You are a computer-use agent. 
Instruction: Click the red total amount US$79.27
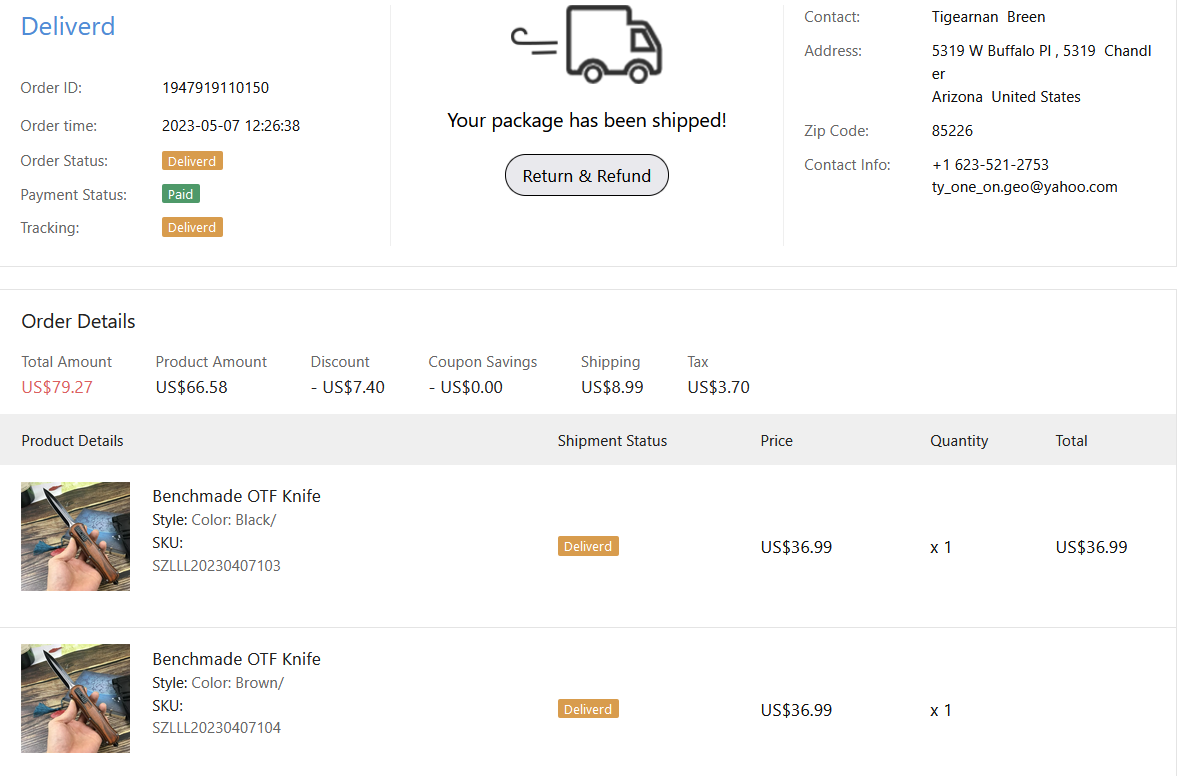pos(57,387)
